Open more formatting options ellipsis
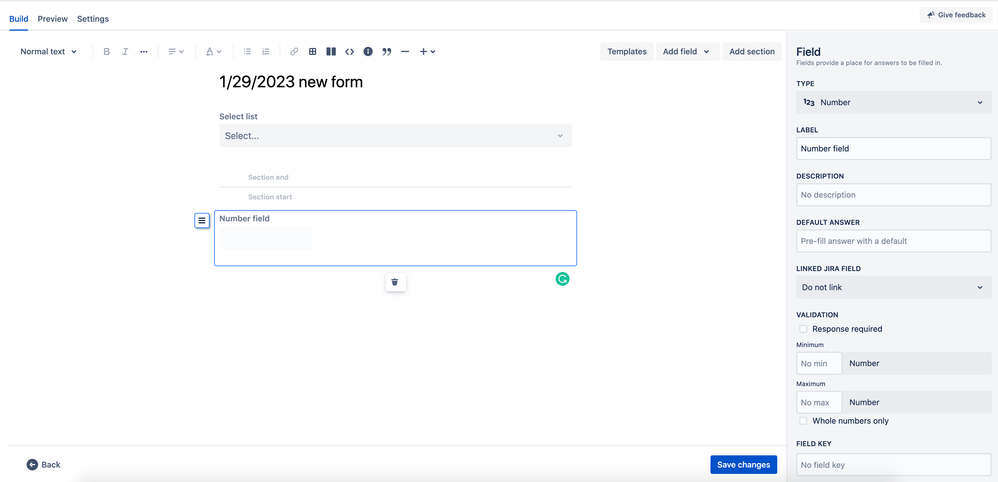 pos(144,52)
